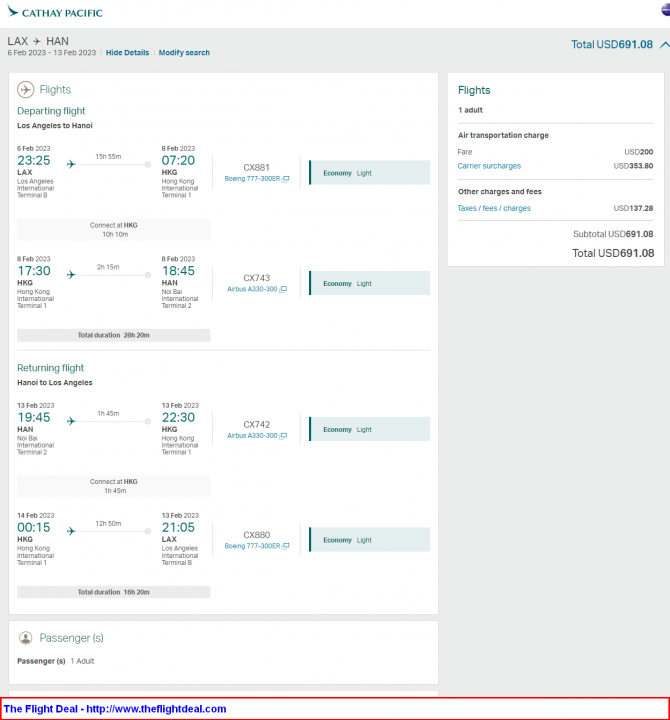Click plane icon next to 00:15 HKG departure

(x=71, y=531)
